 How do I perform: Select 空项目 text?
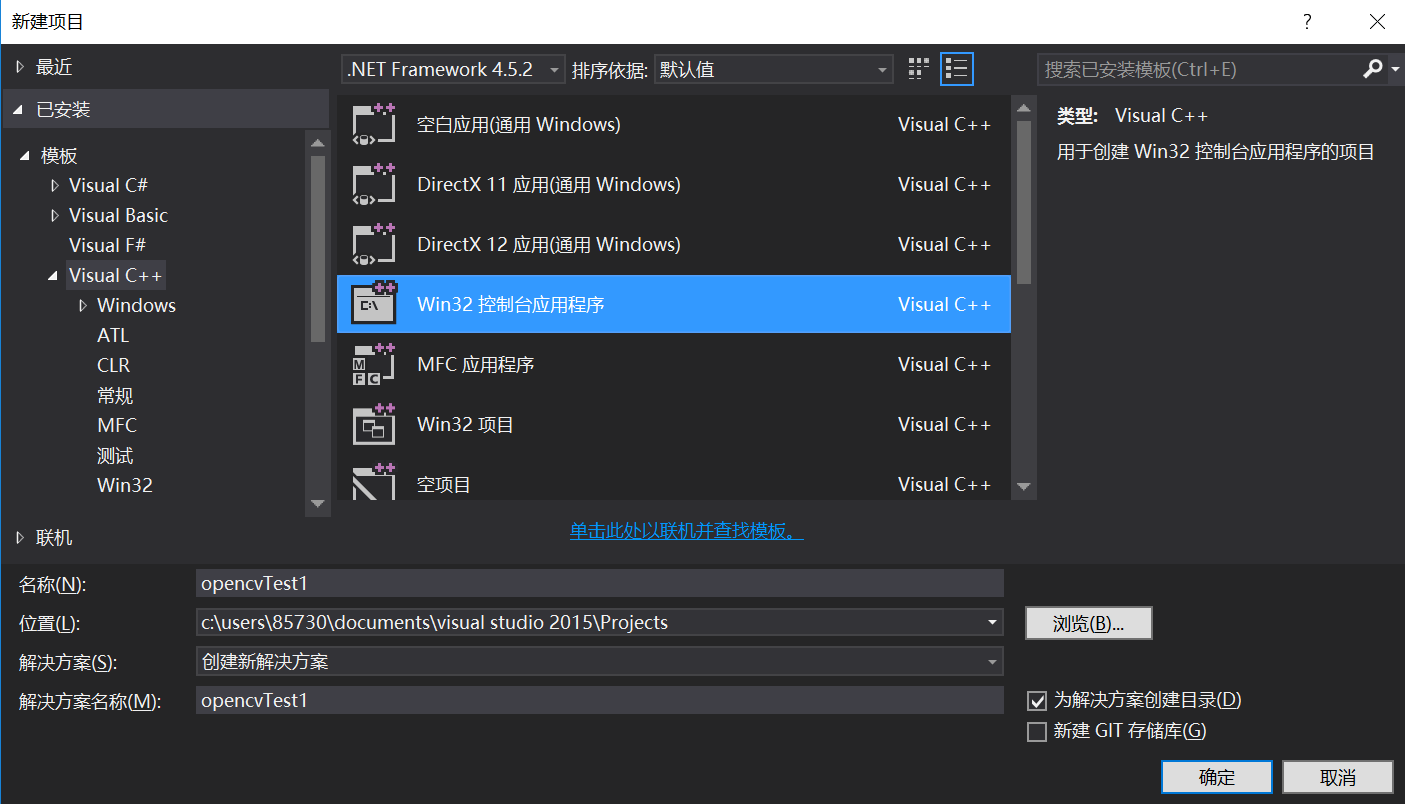[x=444, y=485]
